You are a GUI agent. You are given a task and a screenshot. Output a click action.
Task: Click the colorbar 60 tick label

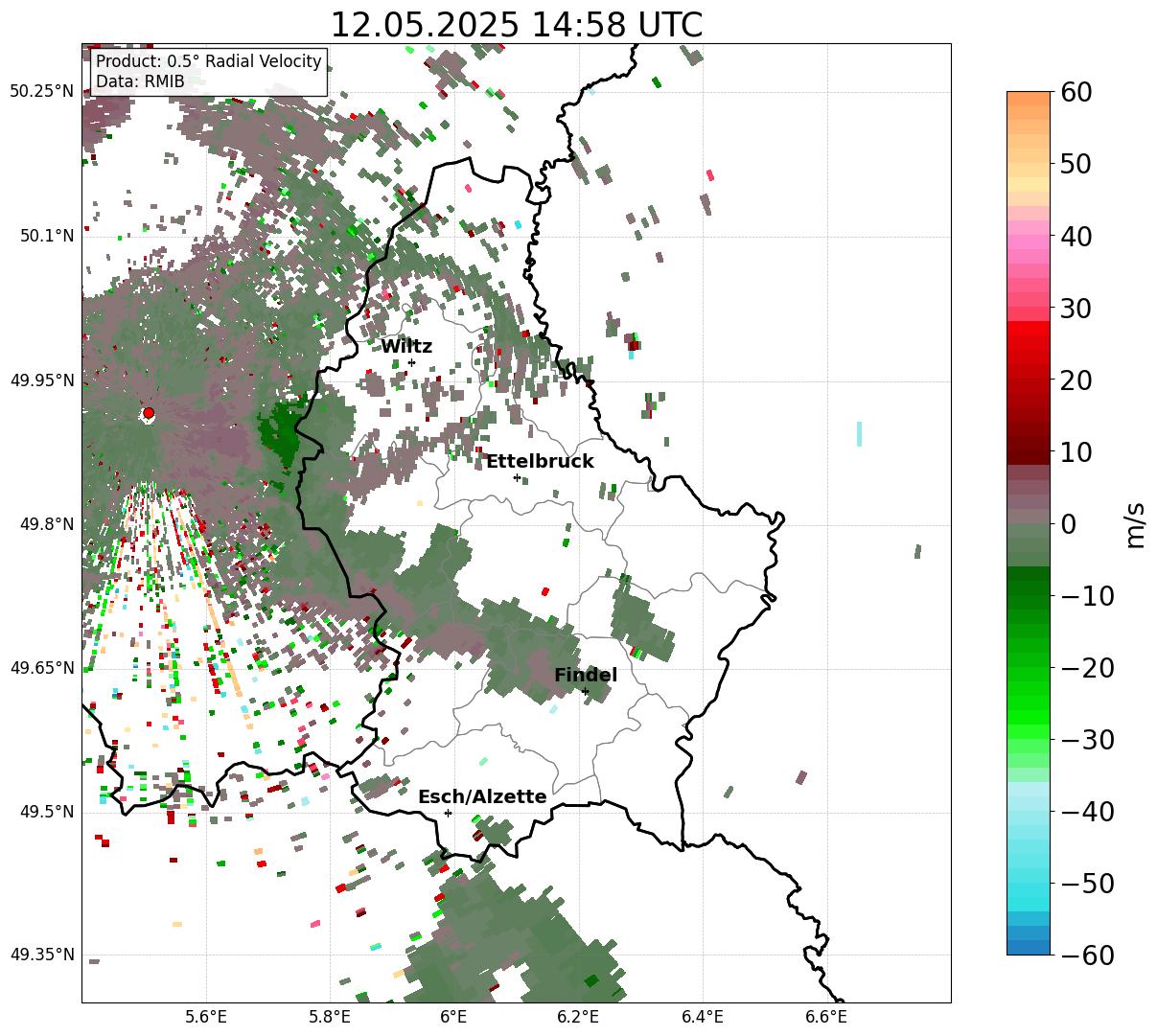(1077, 92)
